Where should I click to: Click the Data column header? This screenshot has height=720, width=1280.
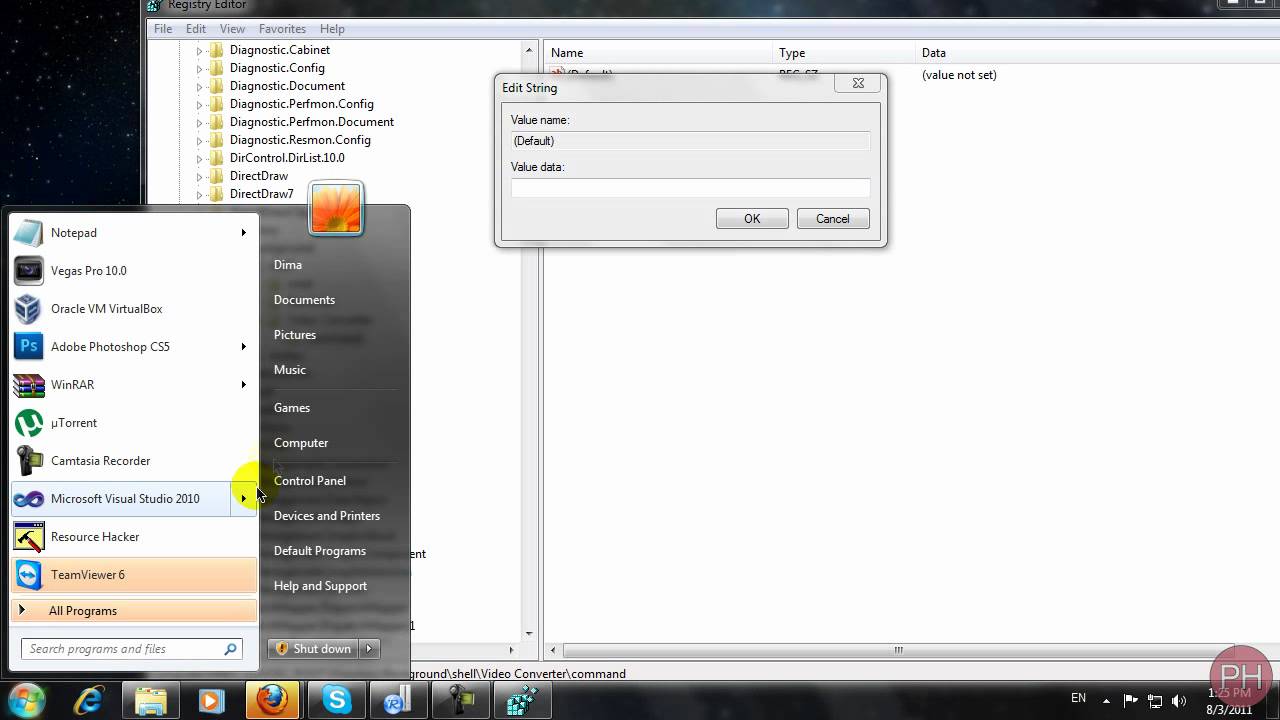point(1097,53)
